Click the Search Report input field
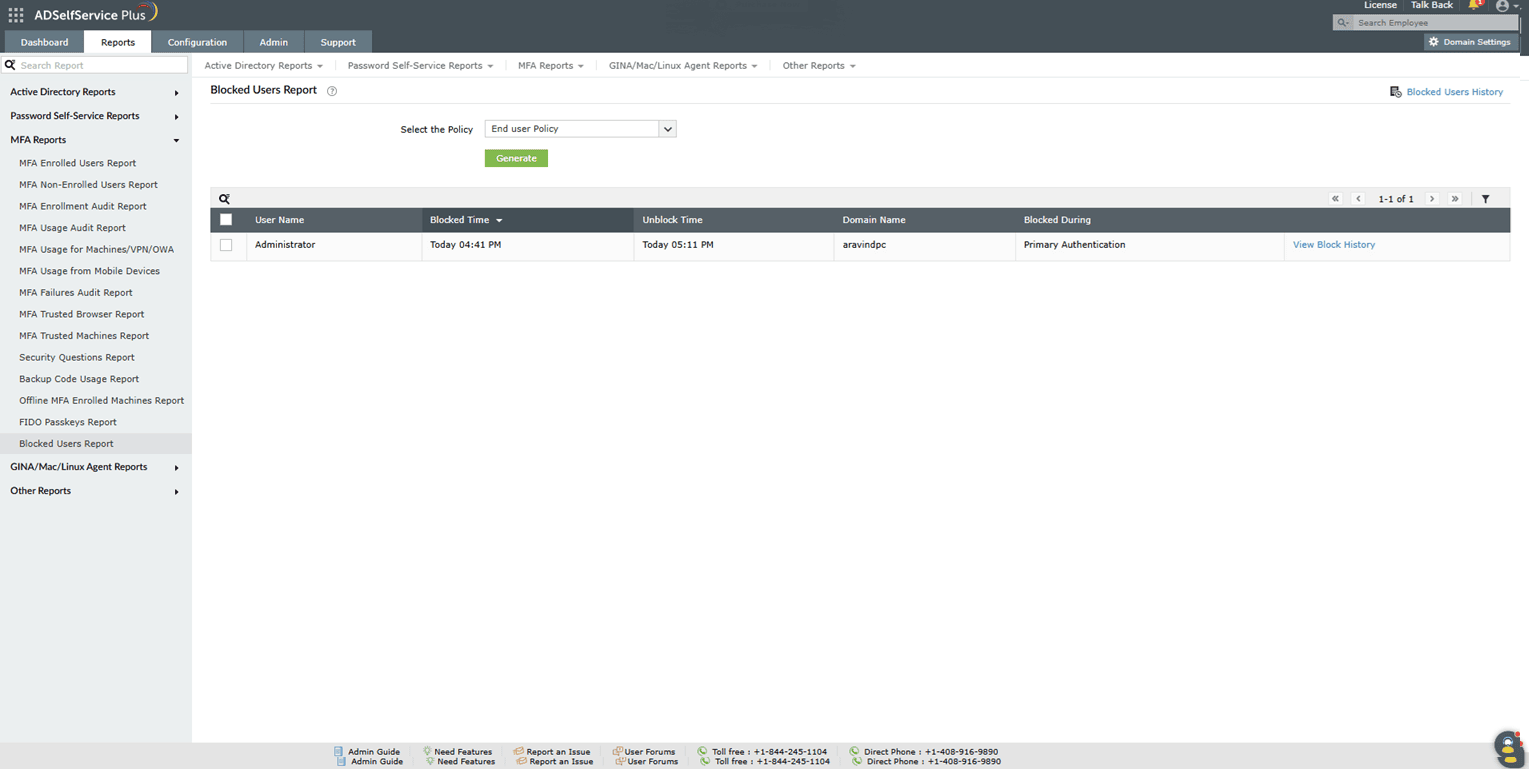Viewport: 1529px width, 769px height. pyautogui.click(x=100, y=65)
